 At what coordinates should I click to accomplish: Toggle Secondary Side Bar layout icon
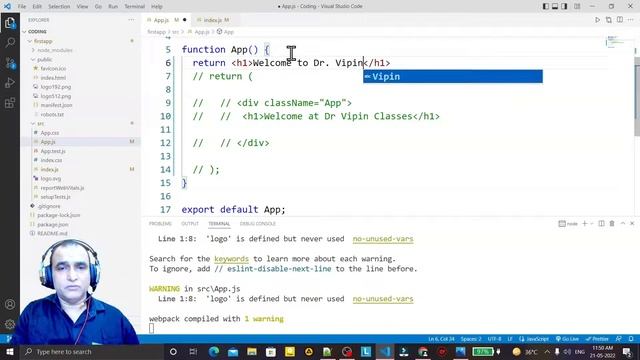pyautogui.click(x=564, y=6)
